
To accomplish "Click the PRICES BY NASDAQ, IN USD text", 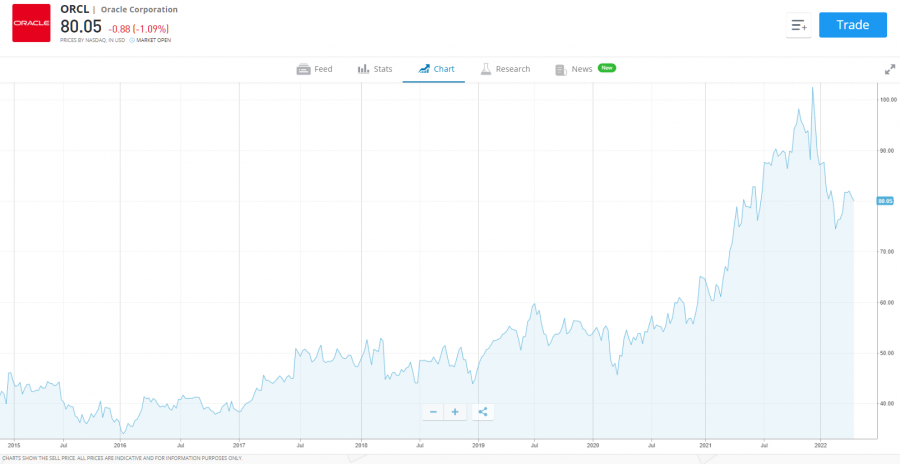I will [92, 40].
